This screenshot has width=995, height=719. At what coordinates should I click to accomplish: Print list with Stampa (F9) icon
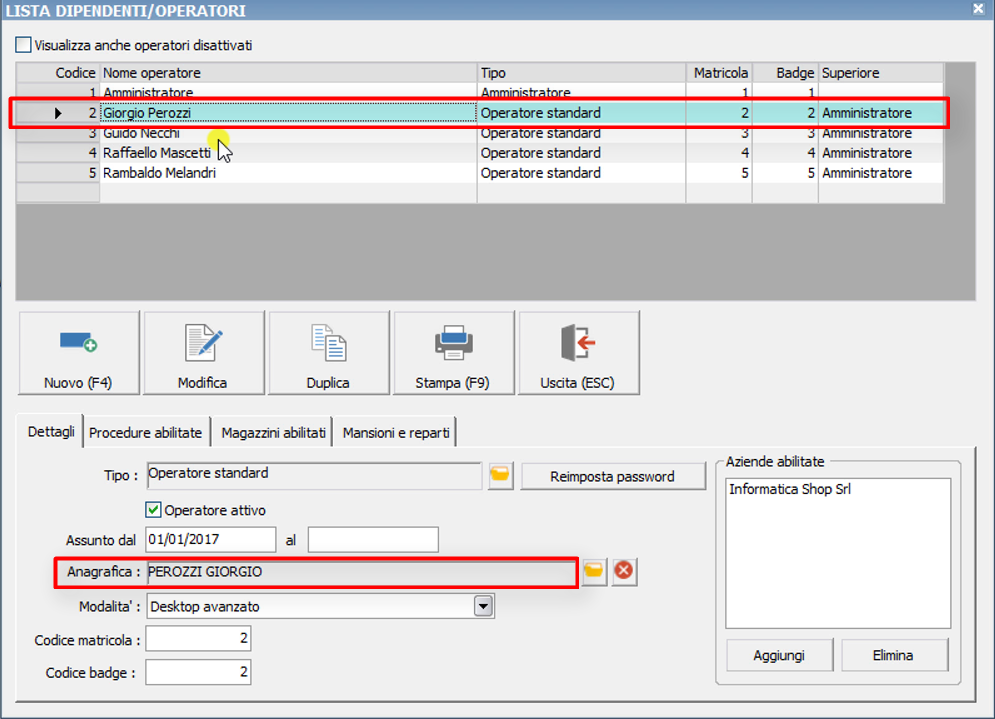pyautogui.click(x=453, y=342)
